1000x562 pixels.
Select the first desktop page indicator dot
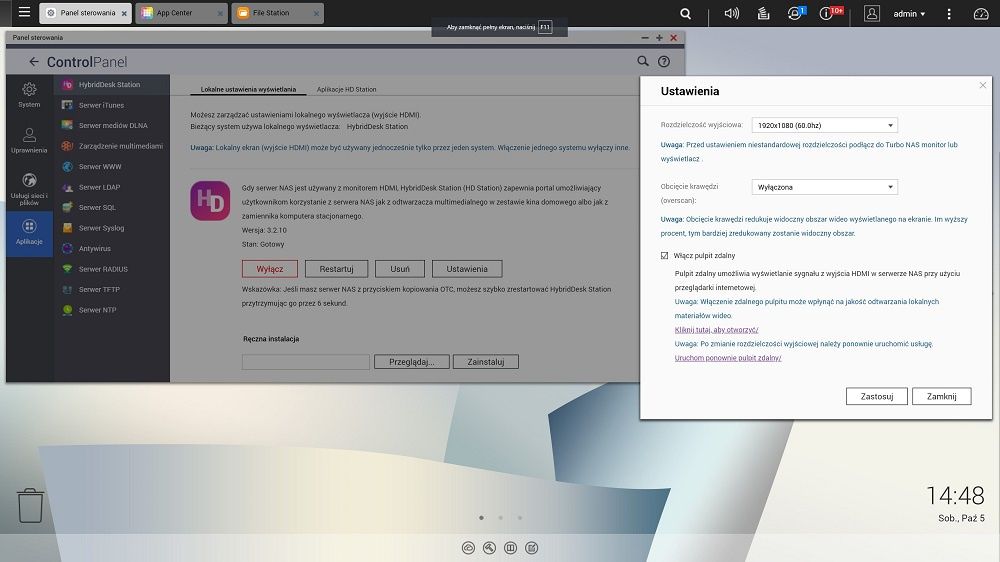coord(482,518)
